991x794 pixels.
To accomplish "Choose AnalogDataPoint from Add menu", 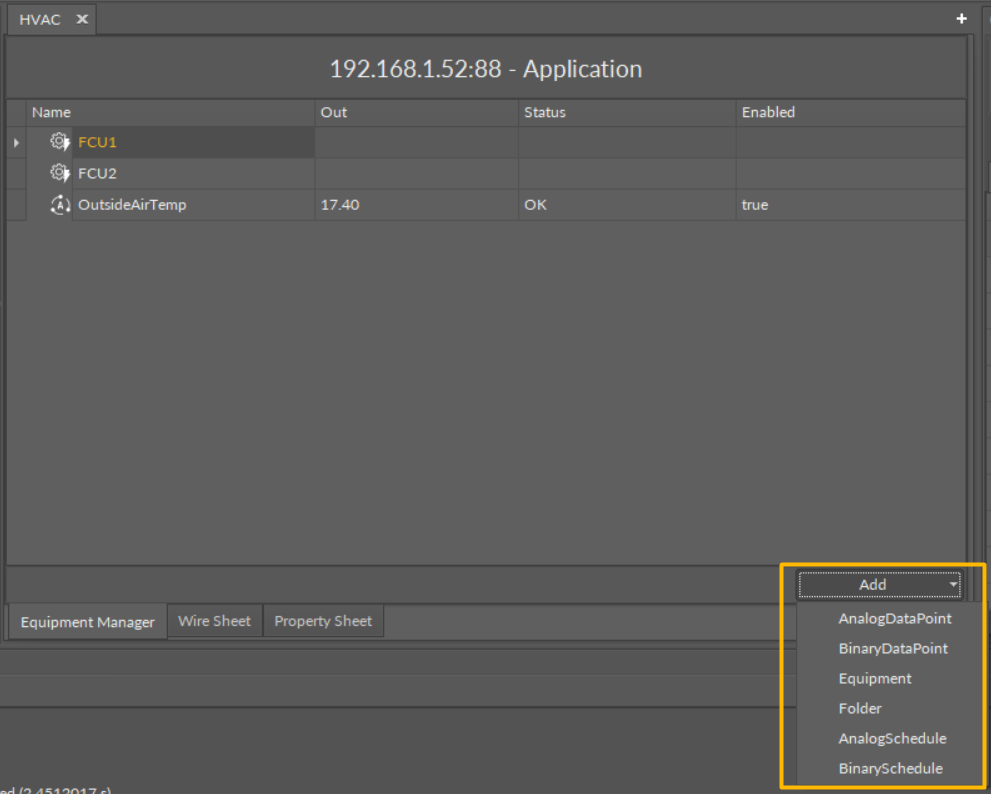I will (894, 619).
